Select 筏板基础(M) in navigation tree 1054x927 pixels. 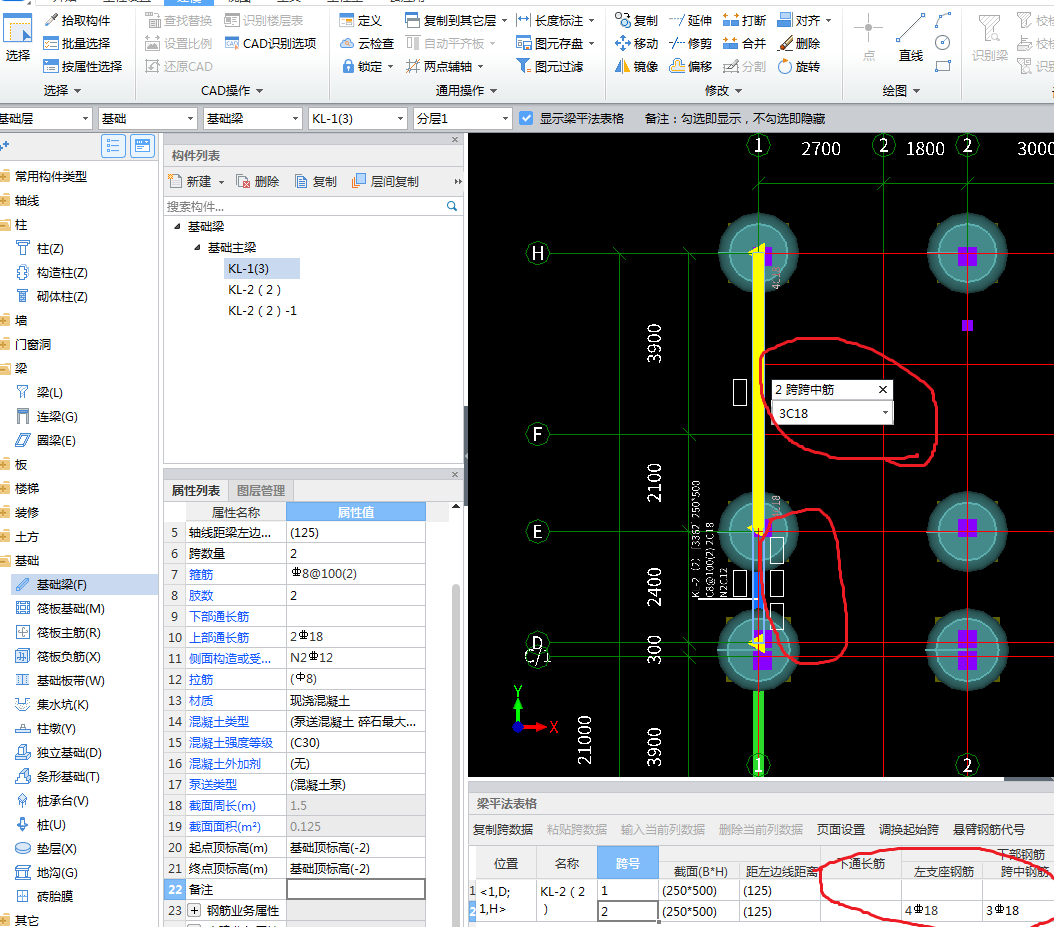(70, 609)
